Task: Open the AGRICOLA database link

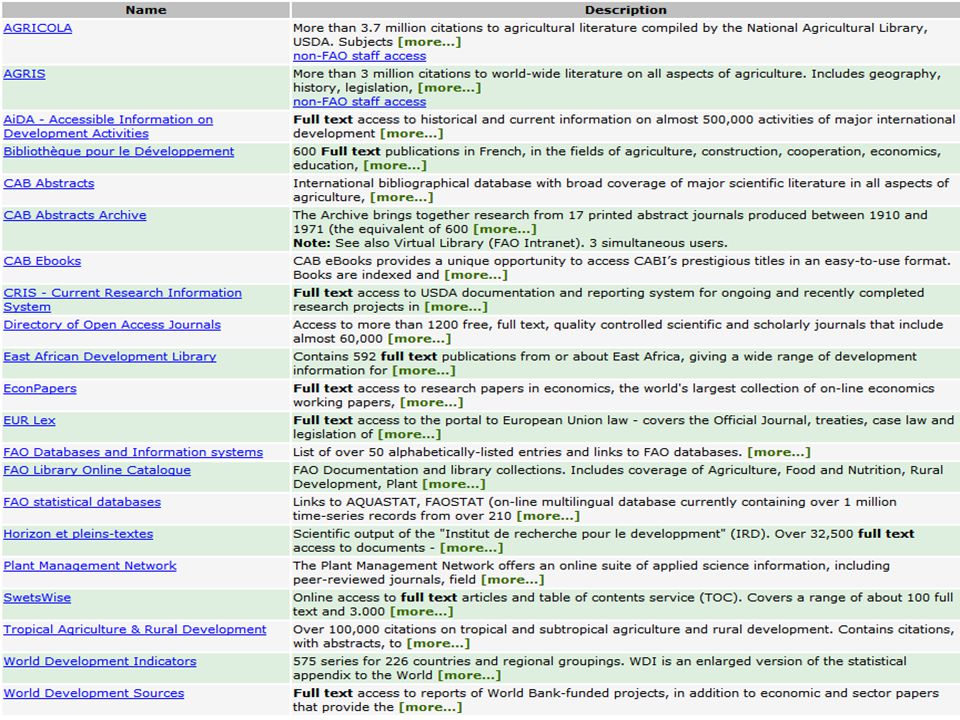Action: coord(37,28)
